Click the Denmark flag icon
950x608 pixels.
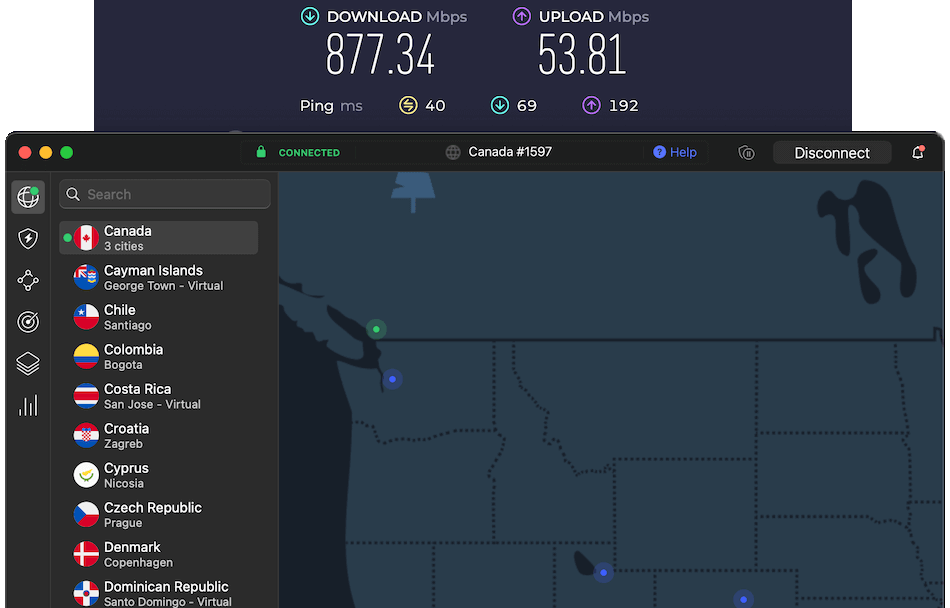pyautogui.click(x=86, y=554)
